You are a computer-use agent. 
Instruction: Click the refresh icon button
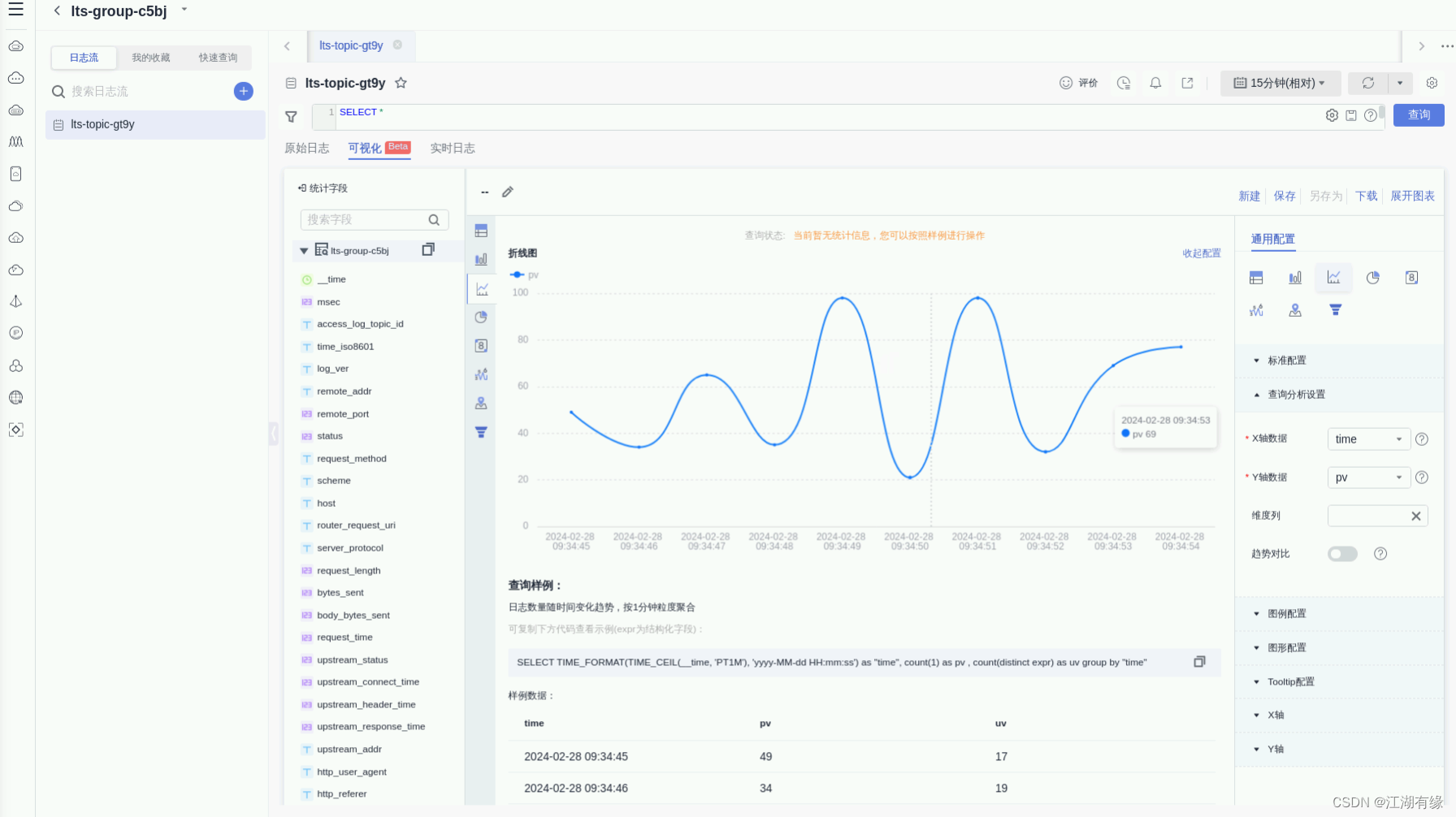[x=1368, y=83]
